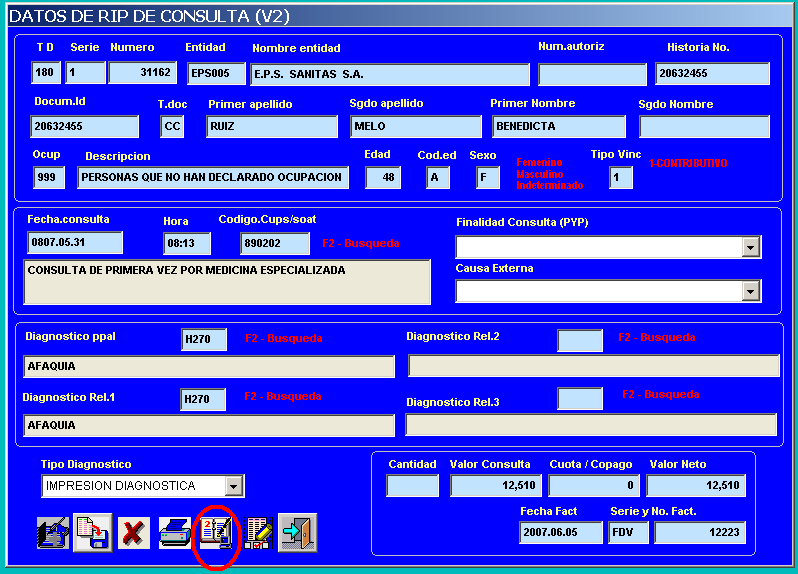798x574 pixels.
Task: Click the empty Diagnostico Rel.3 description box
Action: click(591, 425)
